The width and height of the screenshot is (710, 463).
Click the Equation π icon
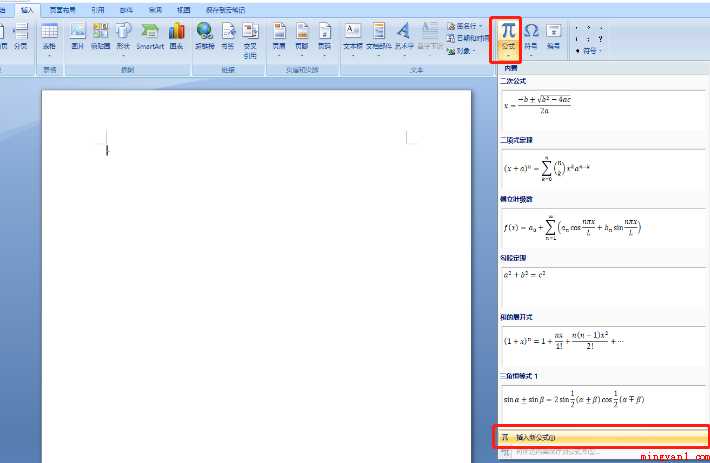pyautogui.click(x=508, y=31)
